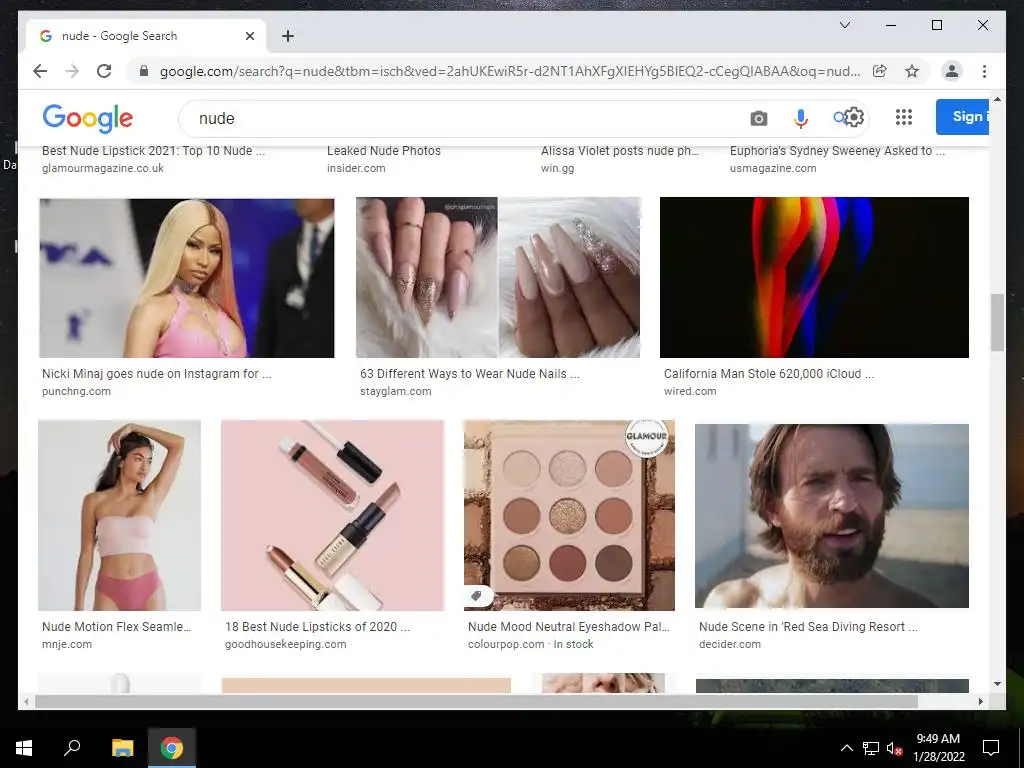This screenshot has height=768, width=1024.
Task: Click the vertical scrollbar thumb
Action: (997, 323)
